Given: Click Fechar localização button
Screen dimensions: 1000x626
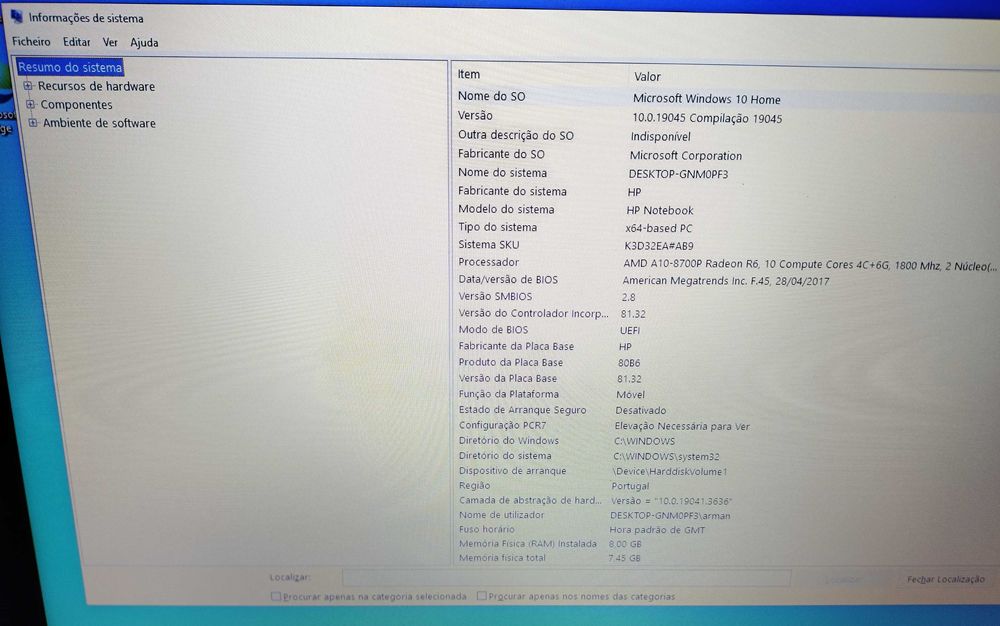Looking at the screenshot, I should [945, 579].
